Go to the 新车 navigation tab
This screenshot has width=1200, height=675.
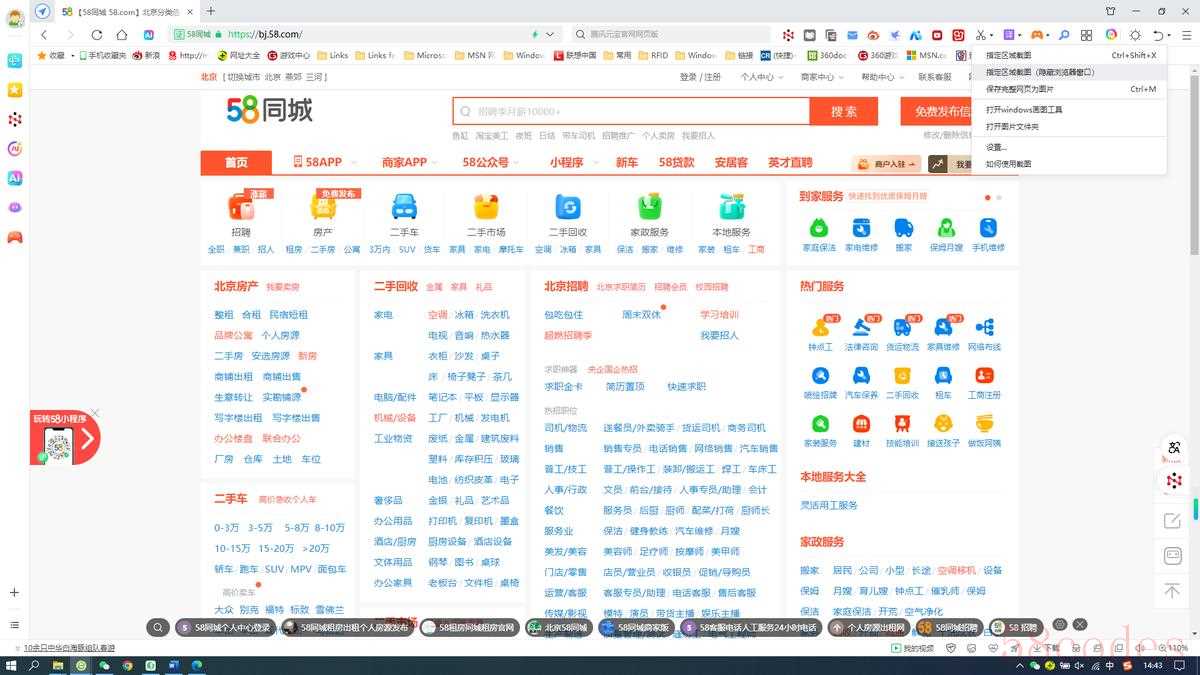(627, 162)
